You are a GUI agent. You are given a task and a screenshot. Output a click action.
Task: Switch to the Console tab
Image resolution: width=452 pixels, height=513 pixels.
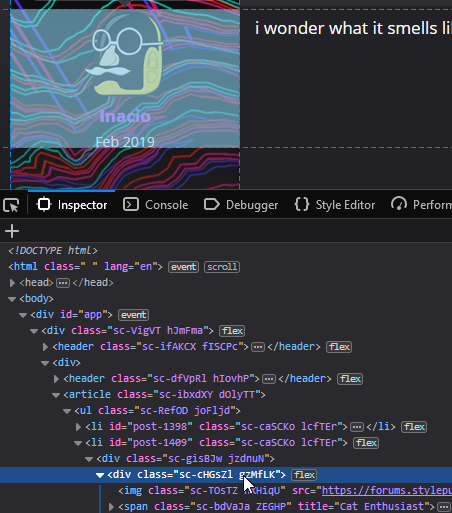[156, 205]
